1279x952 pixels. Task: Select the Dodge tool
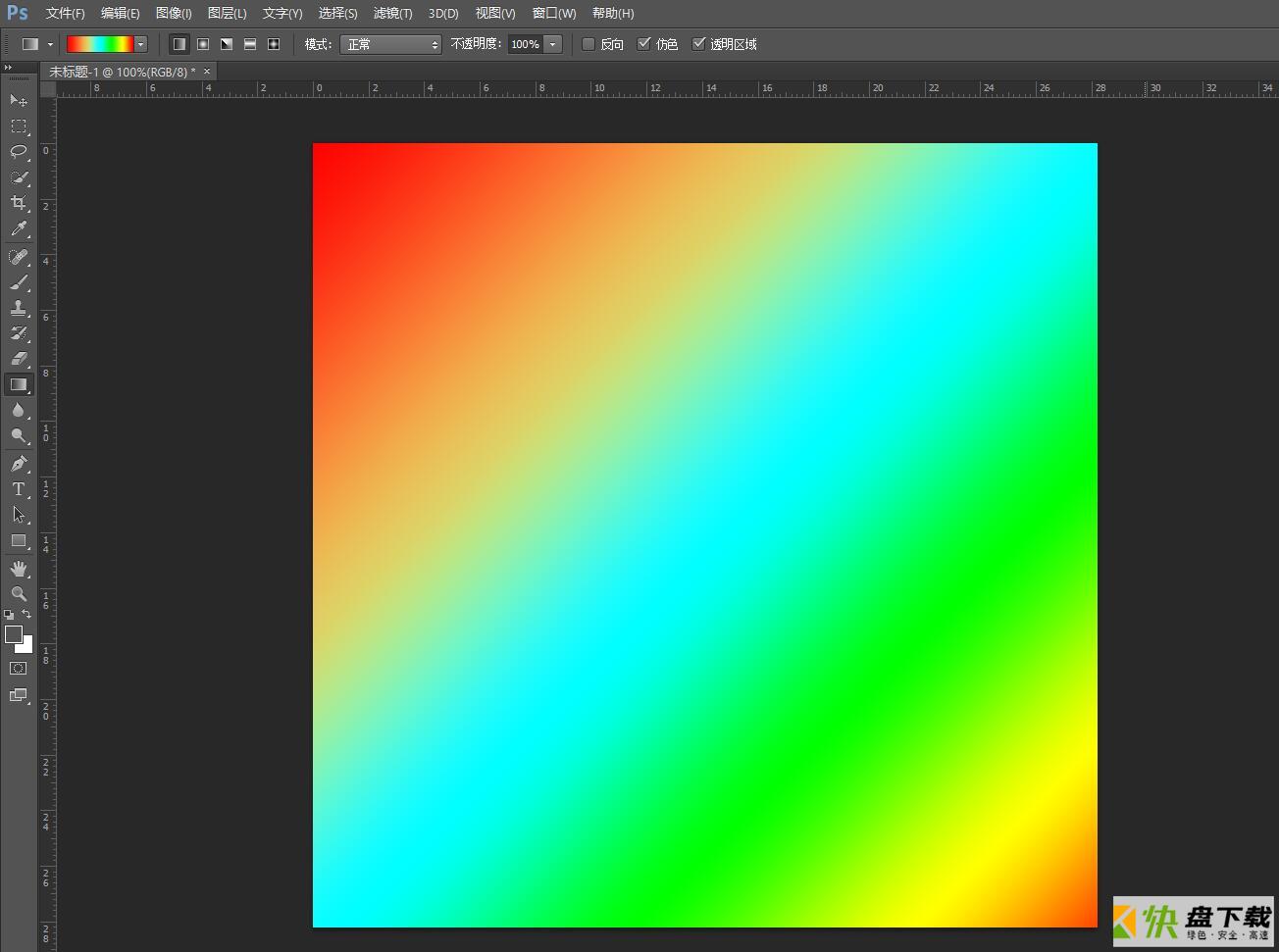pos(19,435)
